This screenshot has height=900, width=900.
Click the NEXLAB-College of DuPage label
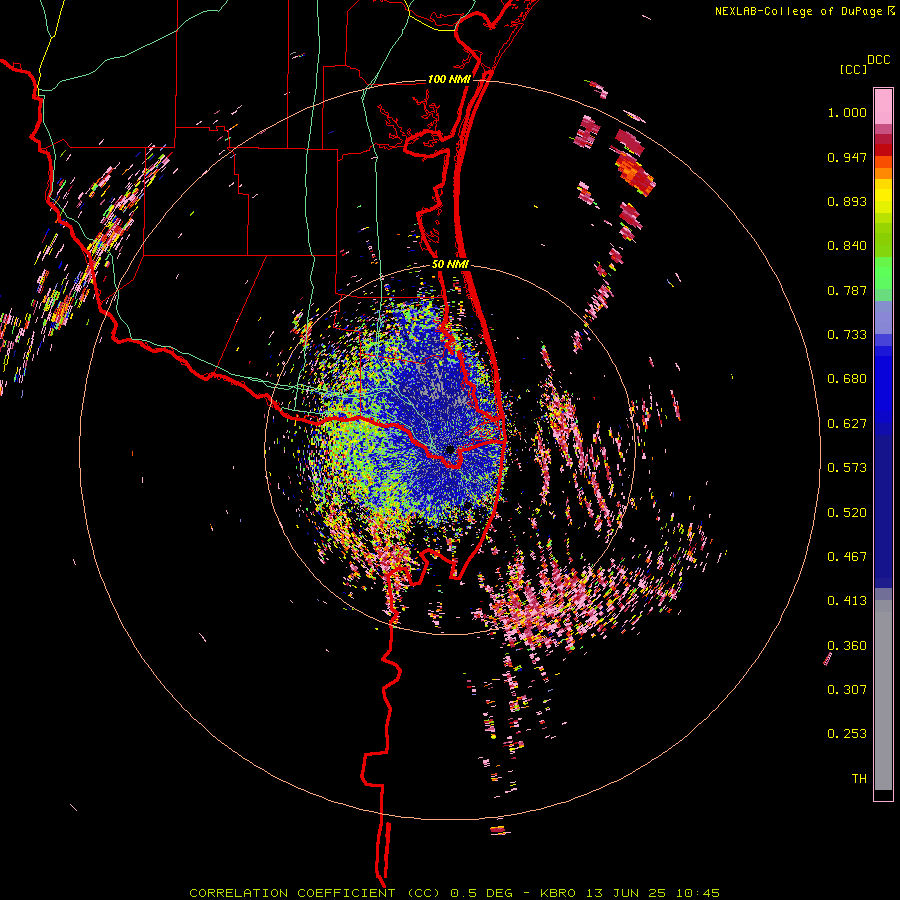click(x=798, y=11)
